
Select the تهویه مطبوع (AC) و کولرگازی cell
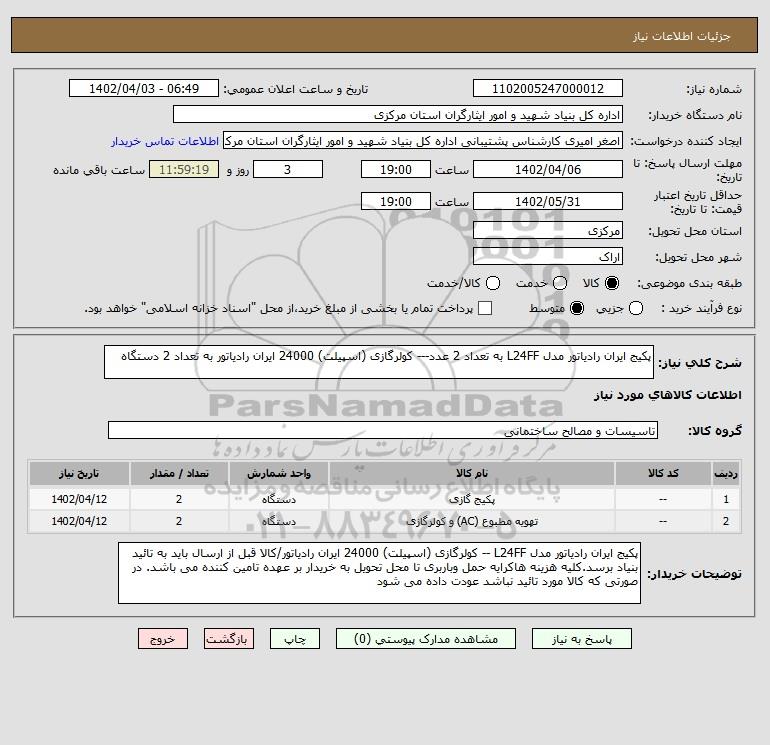click(x=471, y=521)
